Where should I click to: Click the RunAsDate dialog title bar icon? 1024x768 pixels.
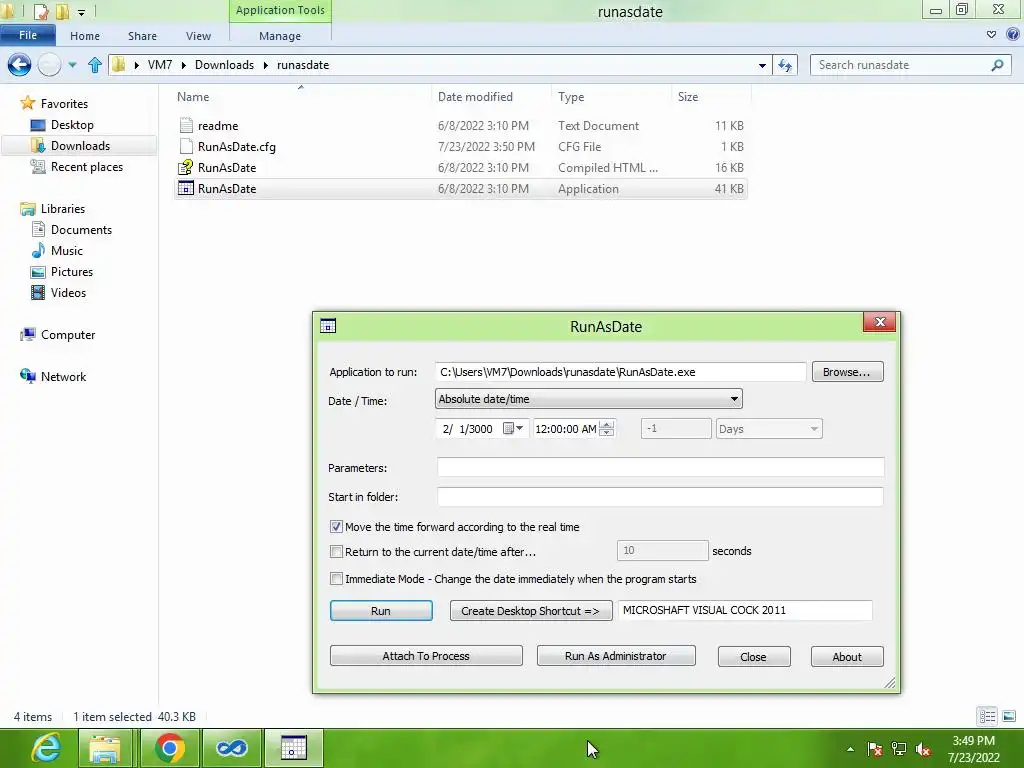(x=328, y=326)
